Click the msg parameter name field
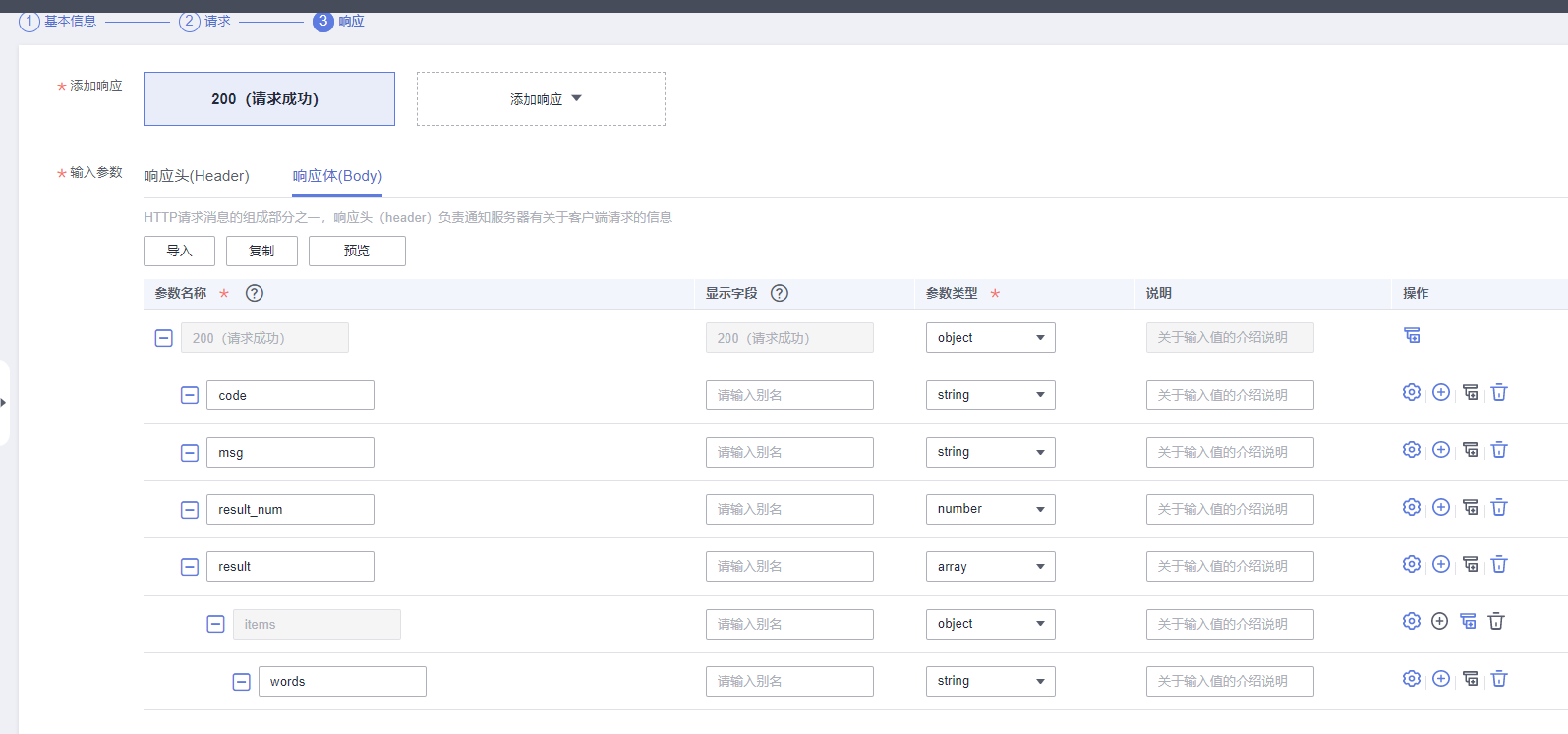The image size is (1568, 734). (x=290, y=452)
